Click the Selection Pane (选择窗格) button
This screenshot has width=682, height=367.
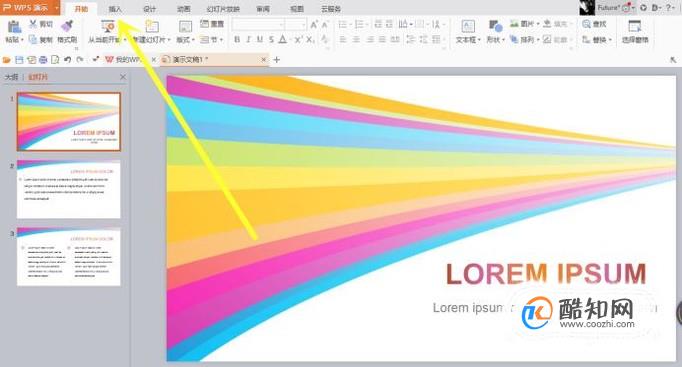[635, 32]
